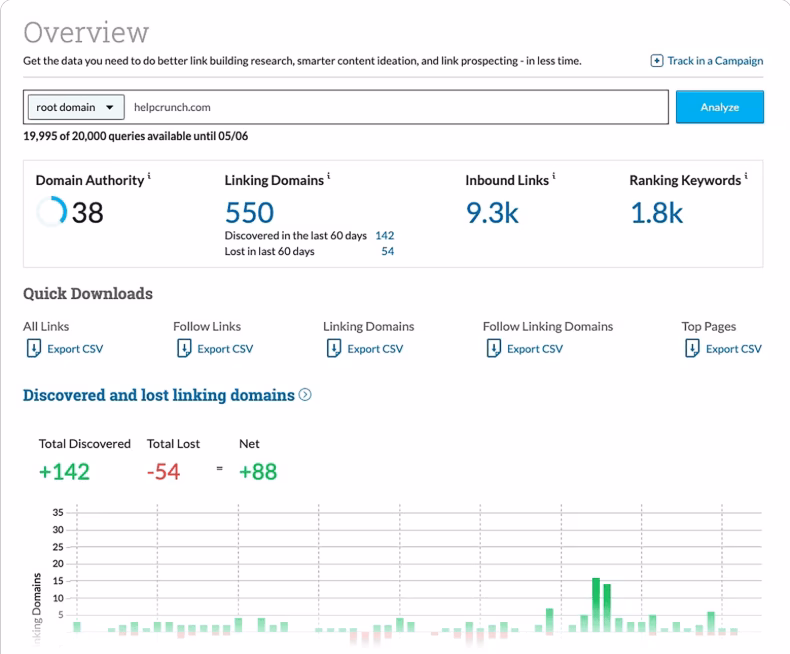
Task: Click the plus icon beside Track in a Campaign
Action: pyautogui.click(x=656, y=61)
